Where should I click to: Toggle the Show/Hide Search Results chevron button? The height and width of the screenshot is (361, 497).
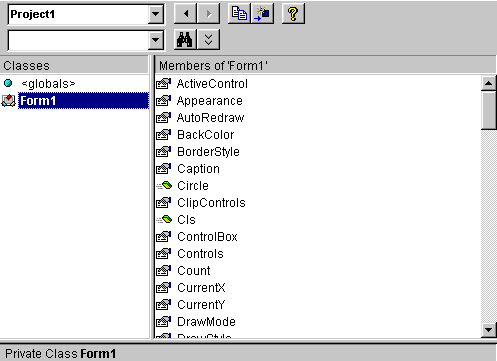[x=209, y=39]
